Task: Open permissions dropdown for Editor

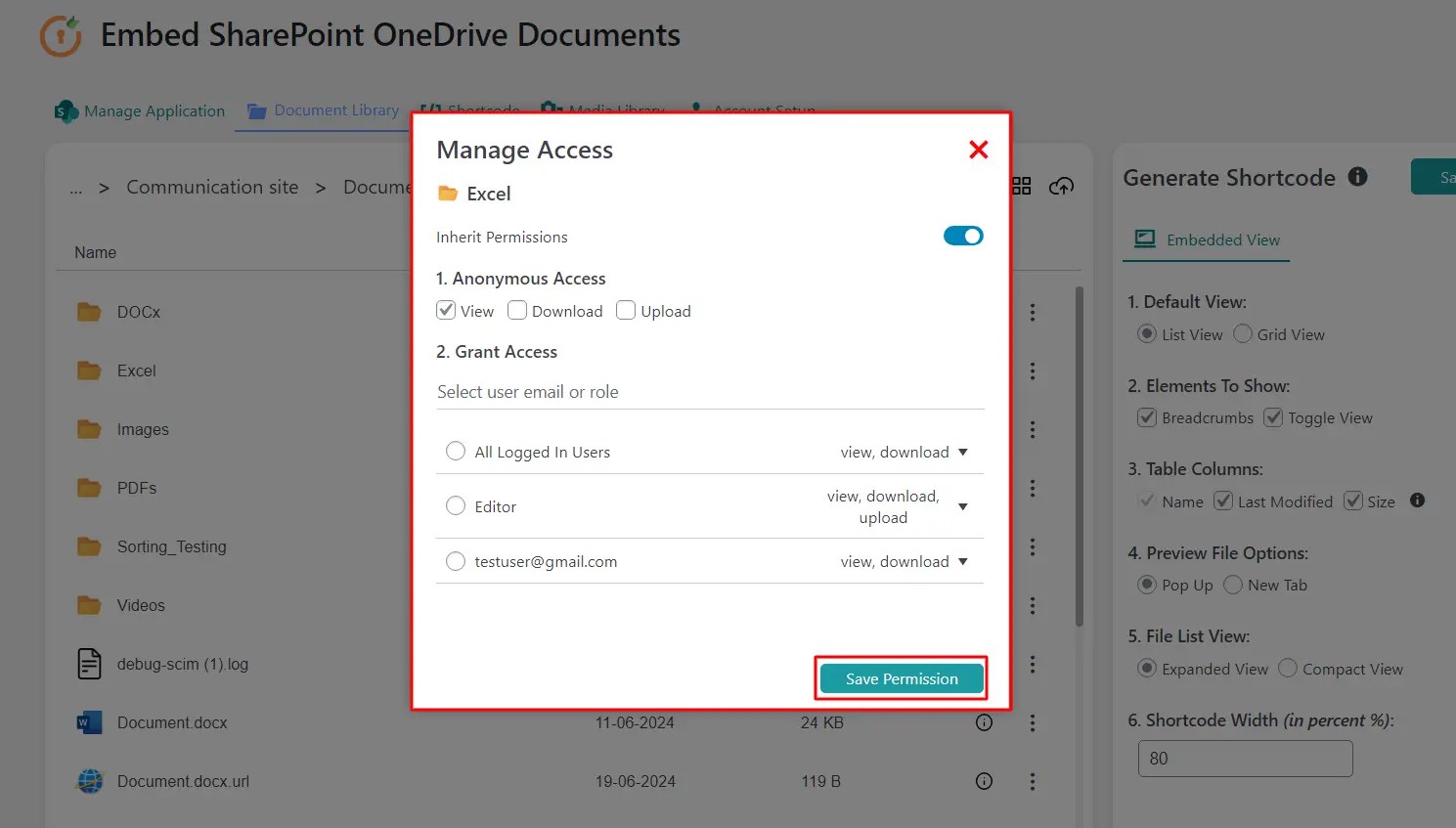Action: tap(963, 506)
